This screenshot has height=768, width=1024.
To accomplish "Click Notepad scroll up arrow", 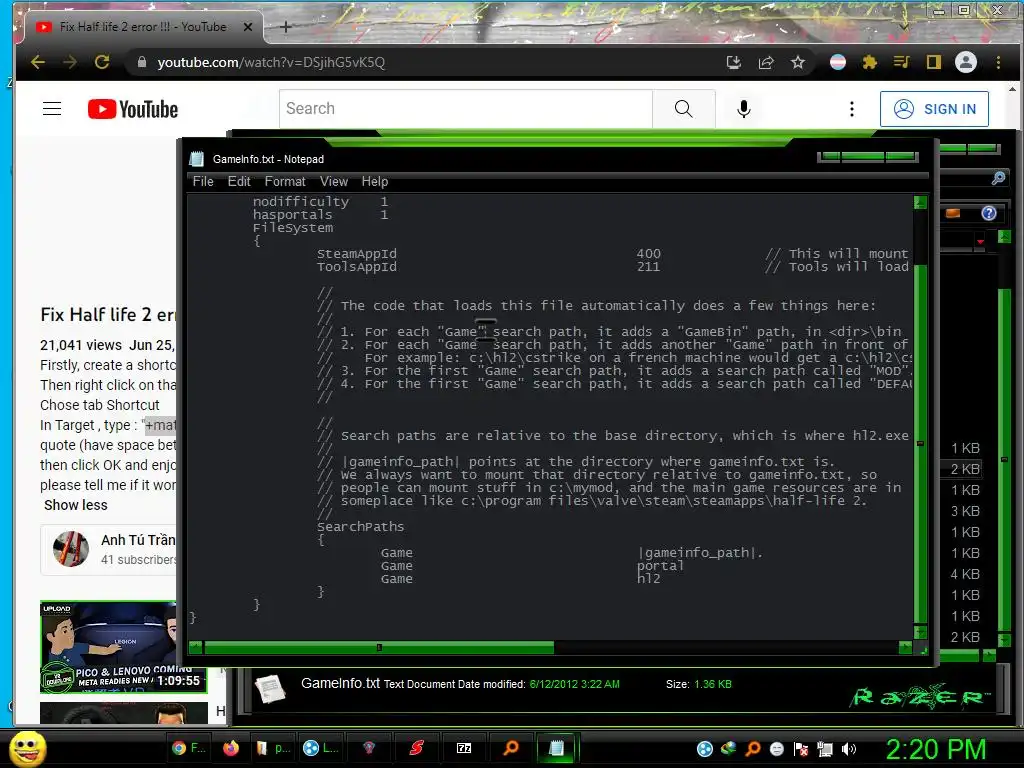I will pos(920,202).
